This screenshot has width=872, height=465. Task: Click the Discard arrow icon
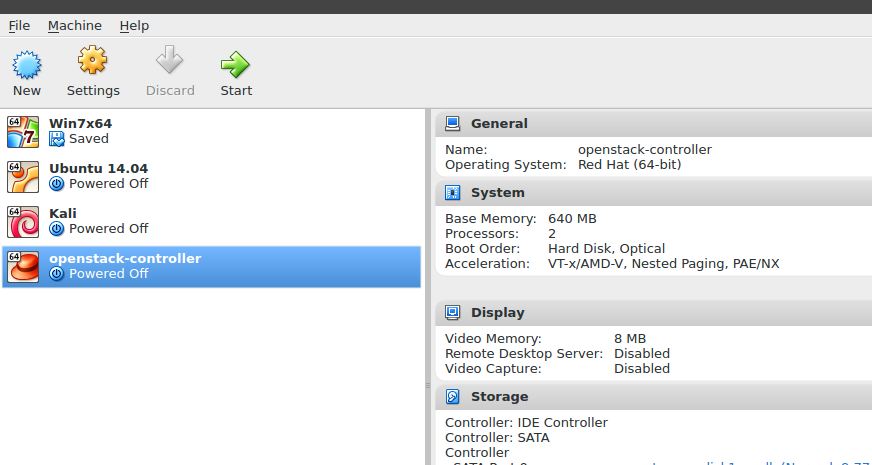170,60
